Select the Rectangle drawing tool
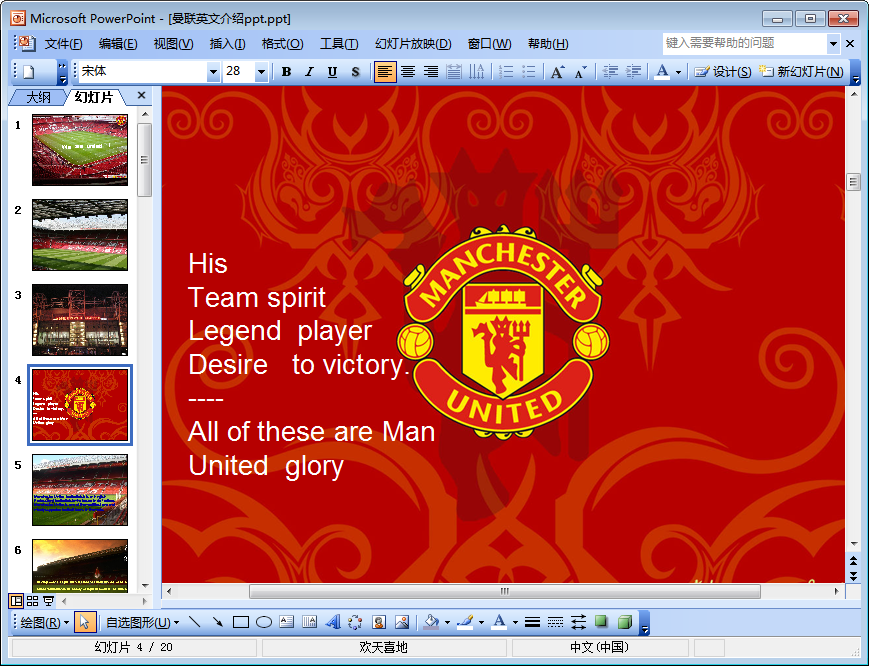The height and width of the screenshot is (666, 869). (241, 622)
